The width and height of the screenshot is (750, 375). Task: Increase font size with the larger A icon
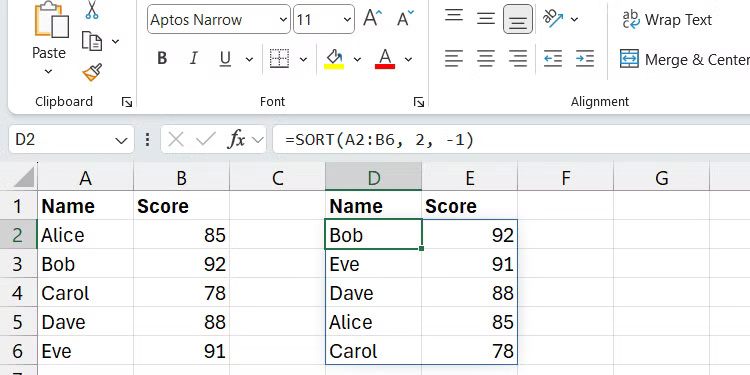[x=373, y=19]
